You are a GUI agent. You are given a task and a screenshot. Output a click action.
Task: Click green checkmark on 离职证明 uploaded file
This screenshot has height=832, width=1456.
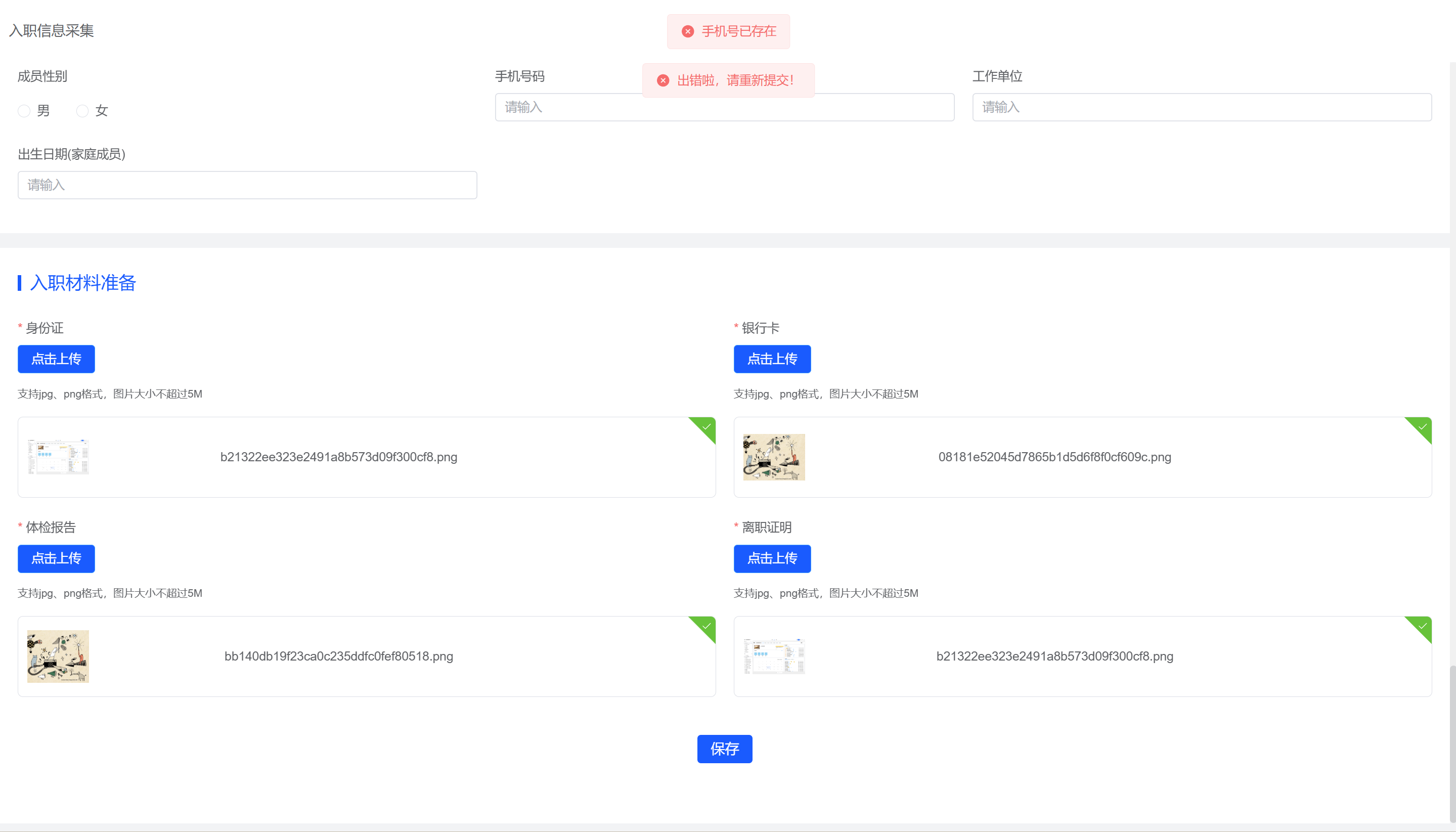[1422, 626]
